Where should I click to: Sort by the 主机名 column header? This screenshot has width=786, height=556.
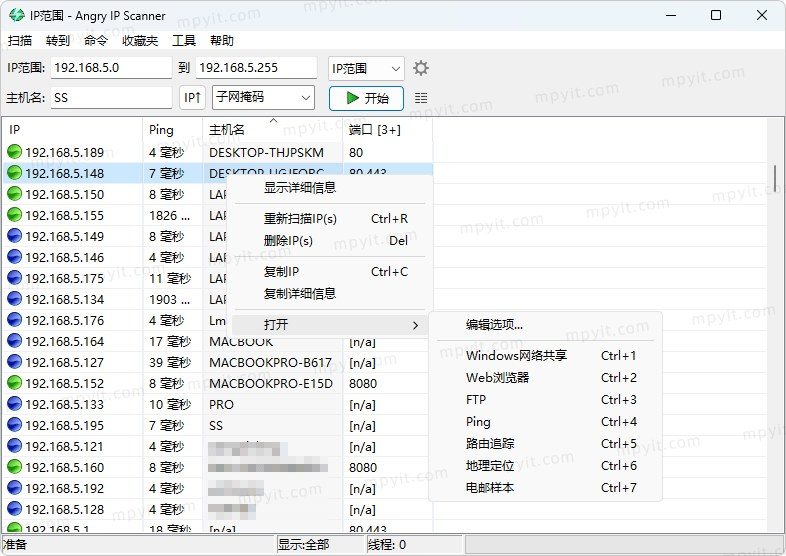(x=273, y=130)
